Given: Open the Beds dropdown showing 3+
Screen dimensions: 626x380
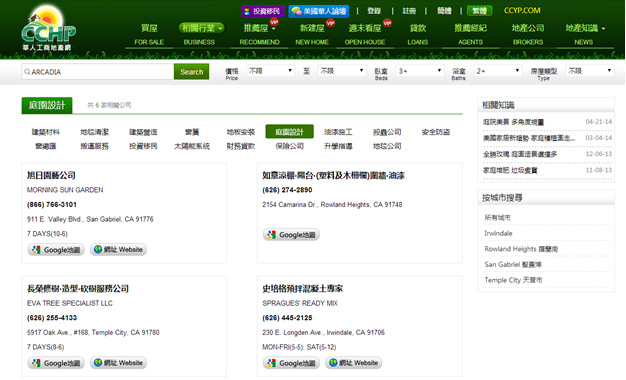Looking at the screenshot, I should click(x=420, y=71).
